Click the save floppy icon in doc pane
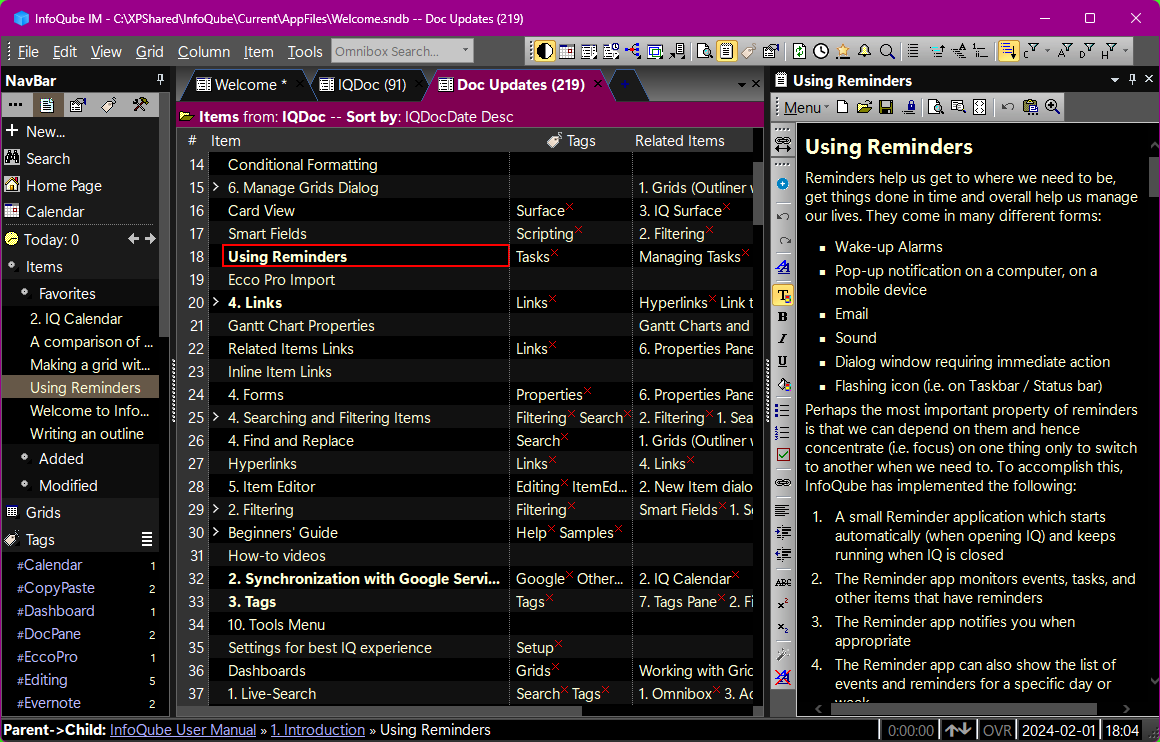This screenshot has height=742, width=1160. click(886, 107)
